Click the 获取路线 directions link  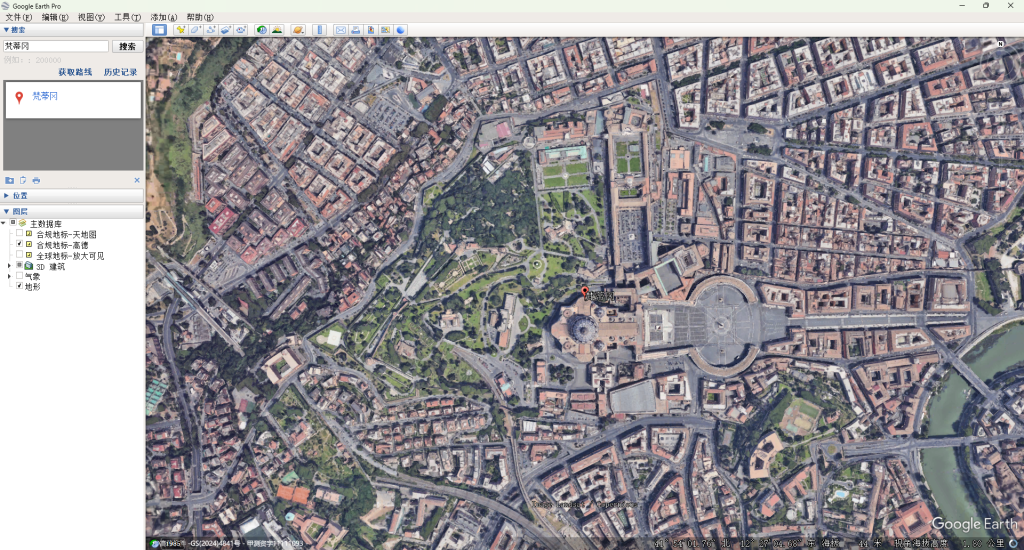click(75, 72)
